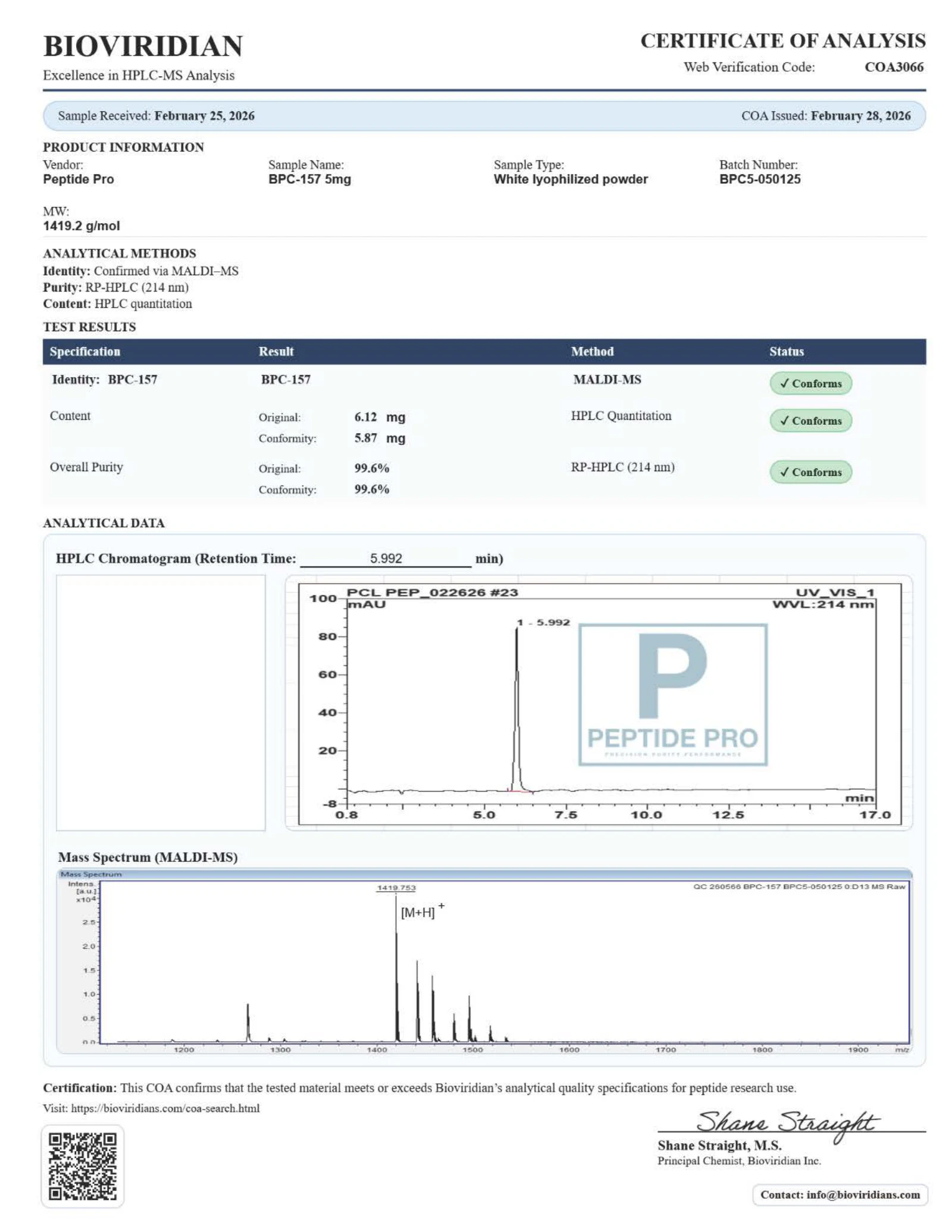The height and width of the screenshot is (1232, 952).
Task: Click the Mass Spectrum (MALDI-MS) heading
Action: [x=148, y=857]
